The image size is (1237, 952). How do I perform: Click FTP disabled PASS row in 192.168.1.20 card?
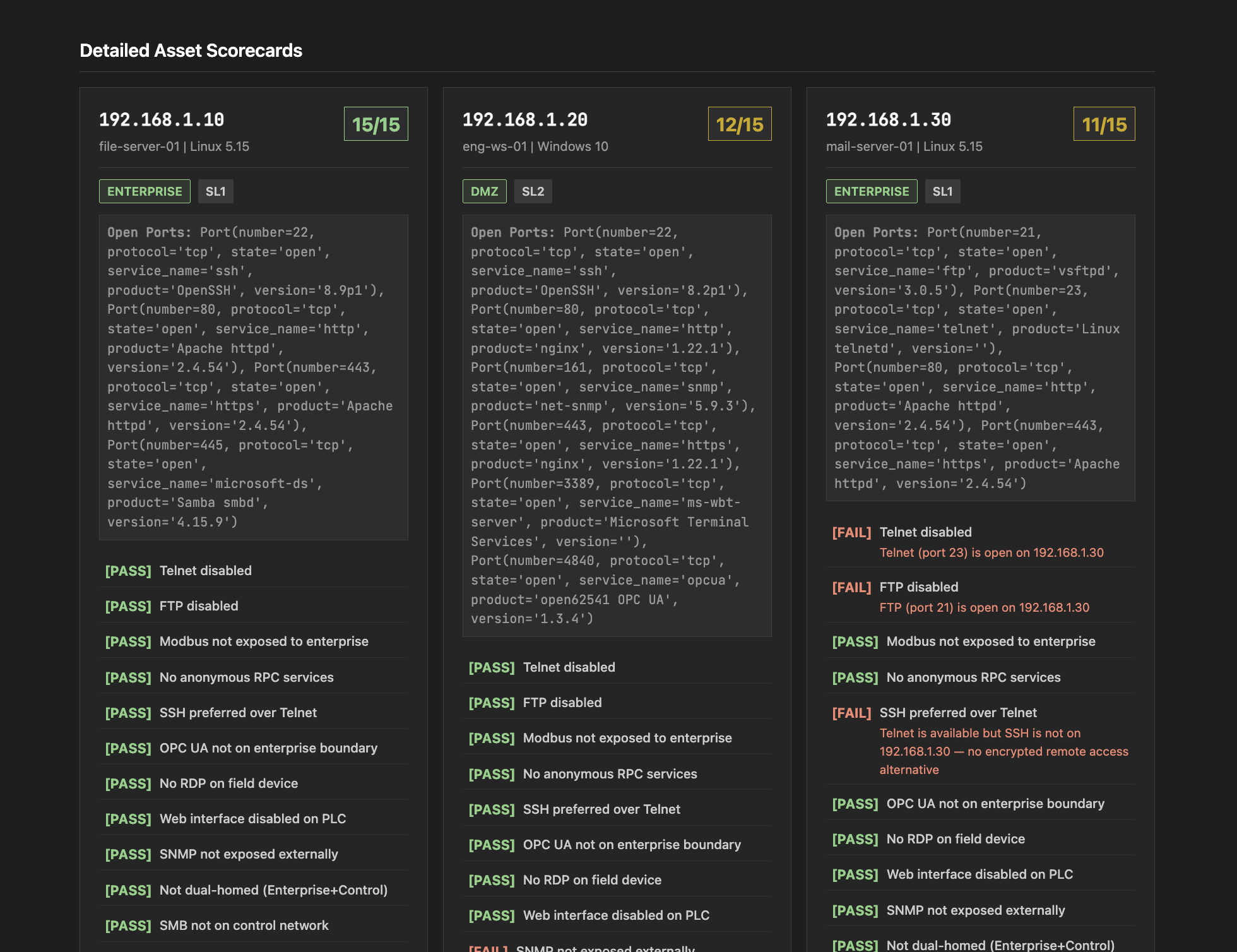tap(617, 703)
